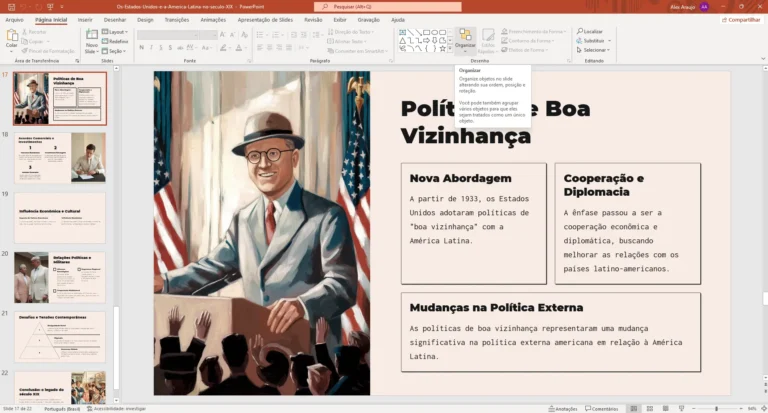Select slide 21 thumbnail
The width and height of the screenshot is (768, 413).
[x=60, y=337]
